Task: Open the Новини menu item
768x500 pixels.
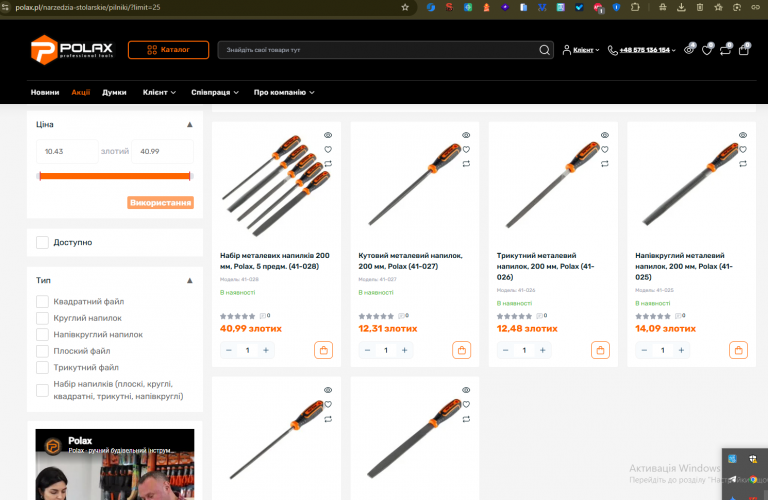Action: tap(45, 92)
